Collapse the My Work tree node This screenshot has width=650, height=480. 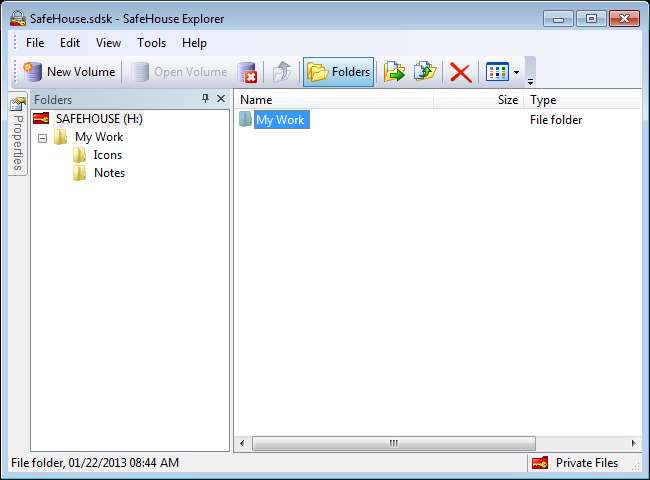tap(42, 138)
